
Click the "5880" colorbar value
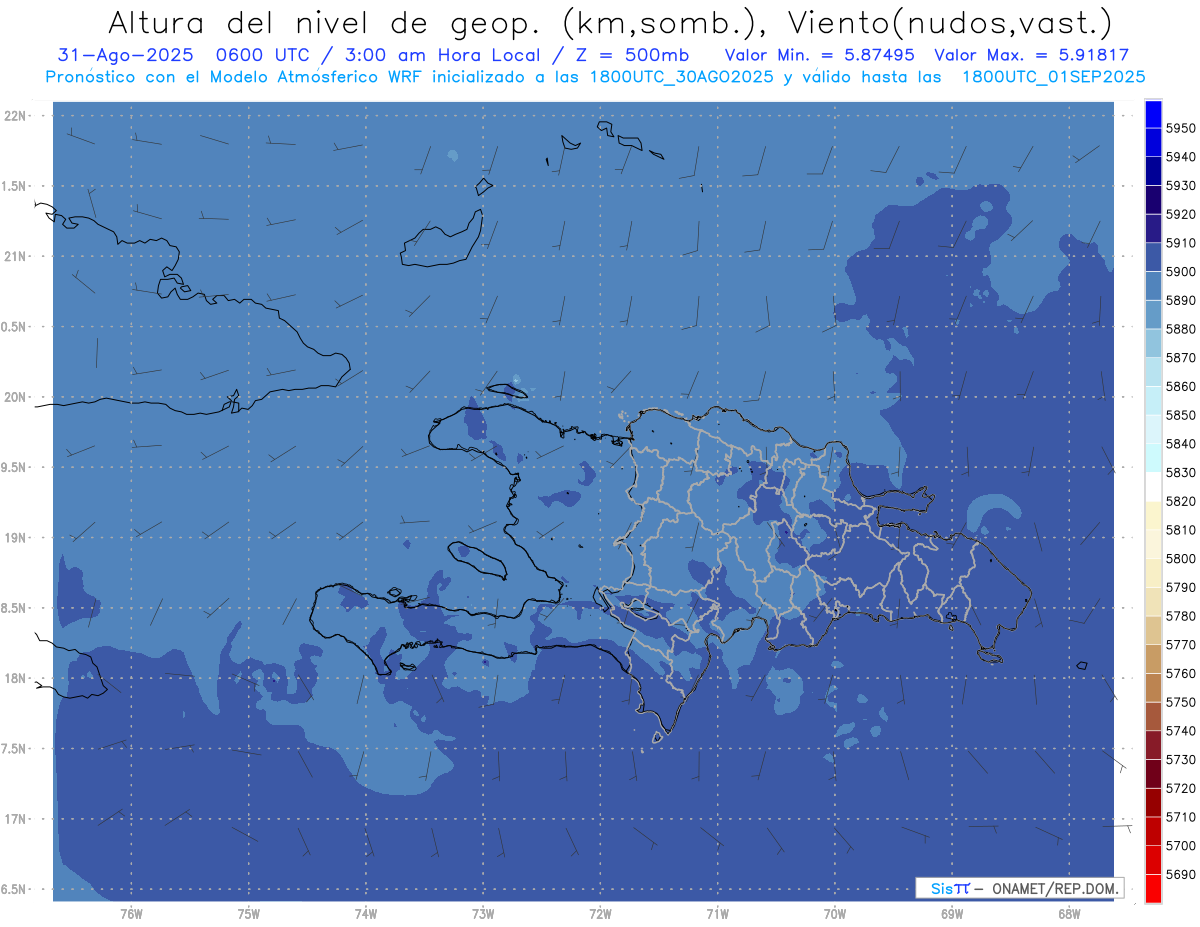tap(1181, 329)
